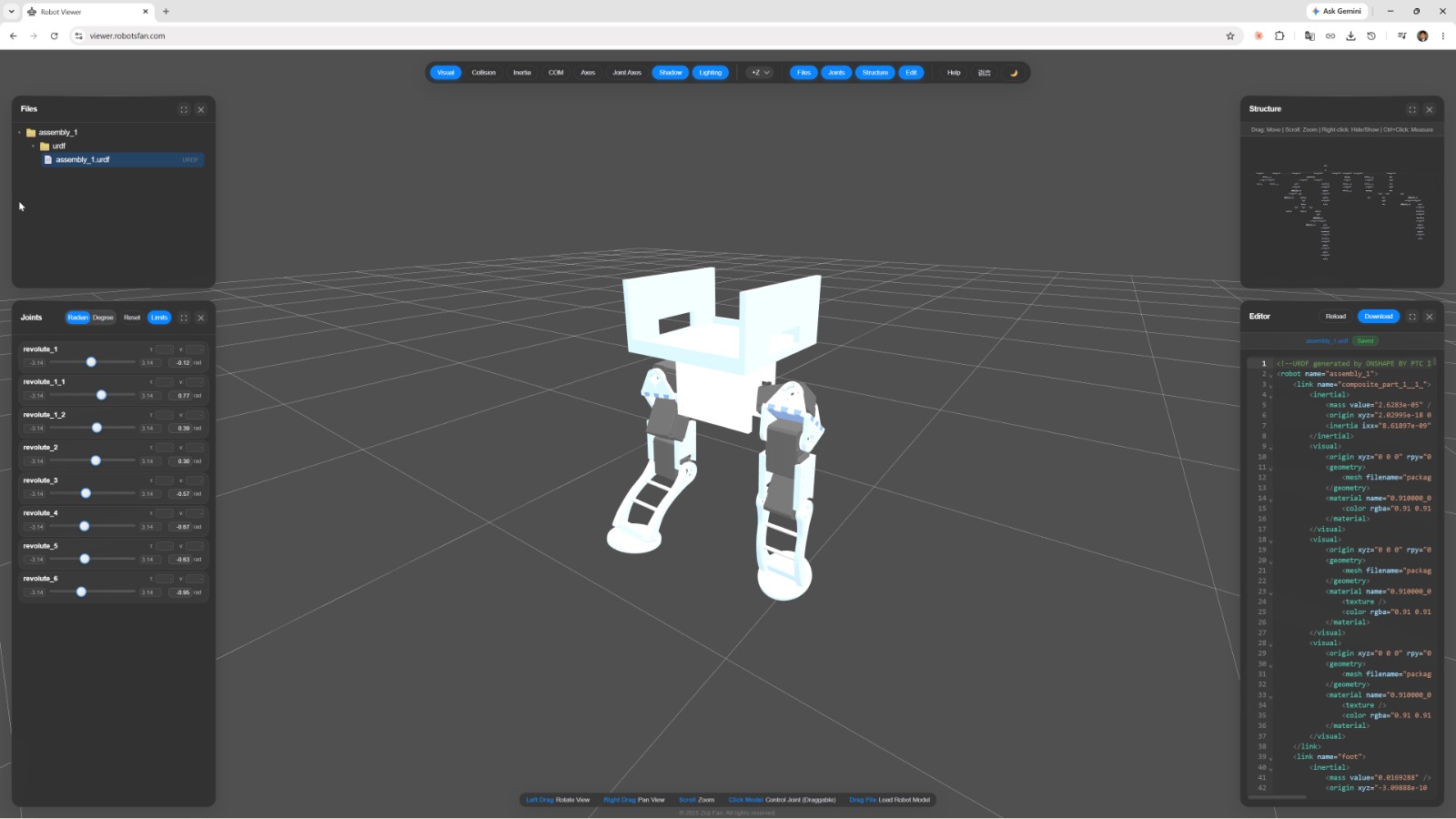Reset all joints in Joints panel
Screen dimensions: 1456x819
132,318
